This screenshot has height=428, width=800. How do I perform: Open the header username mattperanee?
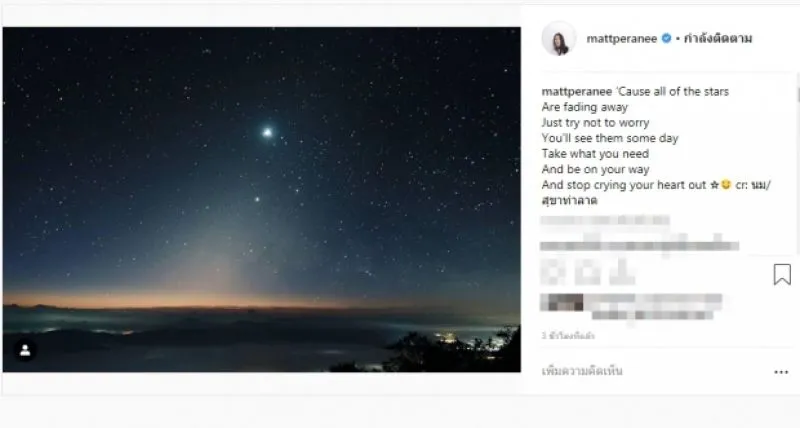coord(621,39)
